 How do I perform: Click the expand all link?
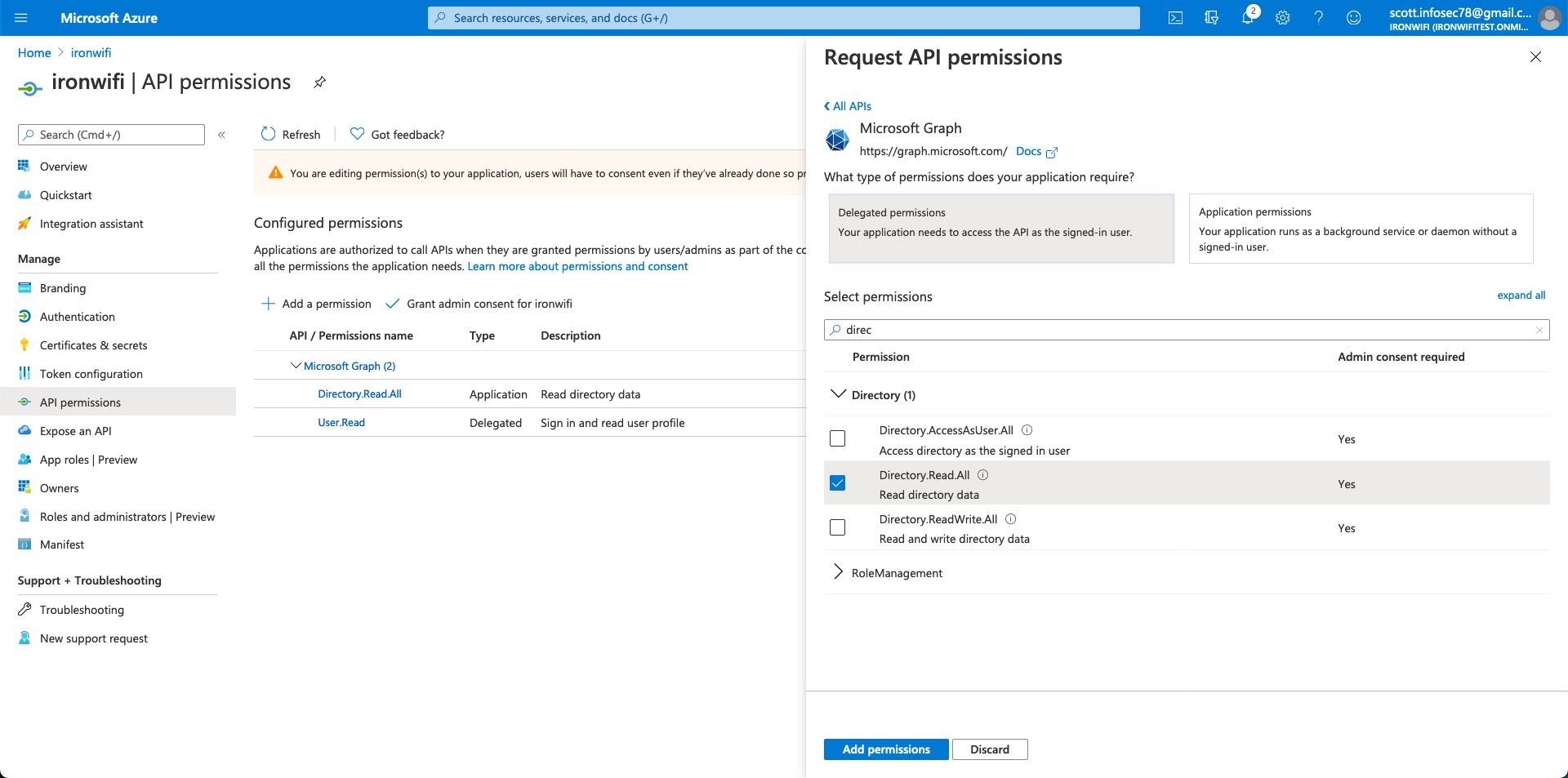pos(1521,295)
